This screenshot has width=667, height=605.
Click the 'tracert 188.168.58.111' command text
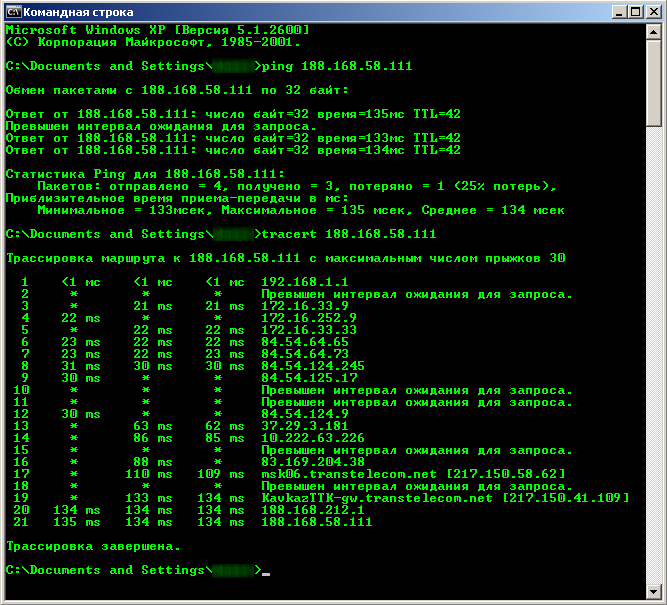click(348, 234)
